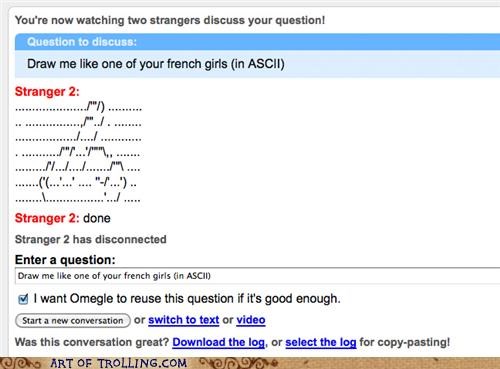Click the Question to discuss blue header

coord(257,42)
